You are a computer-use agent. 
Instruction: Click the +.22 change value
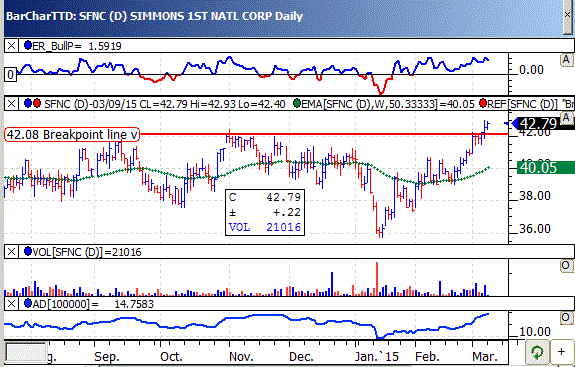[286, 212]
